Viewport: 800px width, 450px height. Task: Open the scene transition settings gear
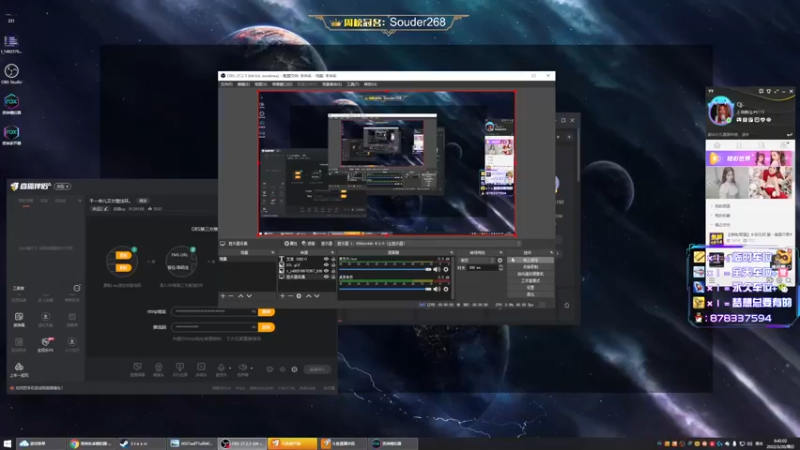click(500, 260)
